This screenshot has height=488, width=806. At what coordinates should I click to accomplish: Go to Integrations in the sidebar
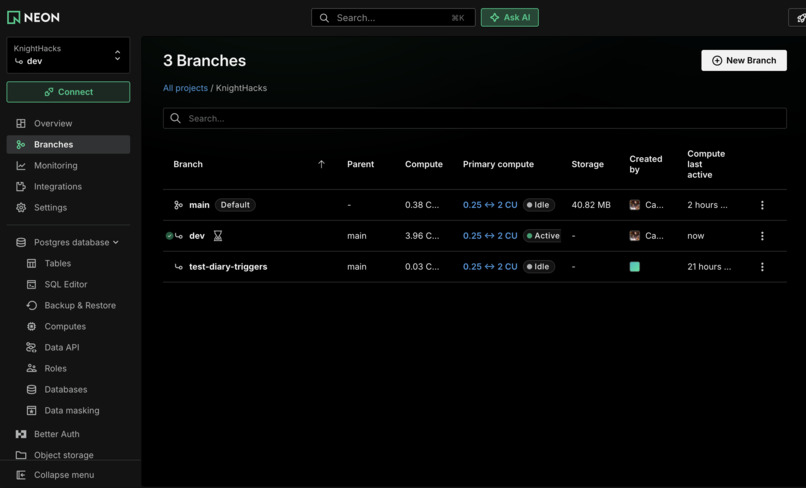pos(68,187)
